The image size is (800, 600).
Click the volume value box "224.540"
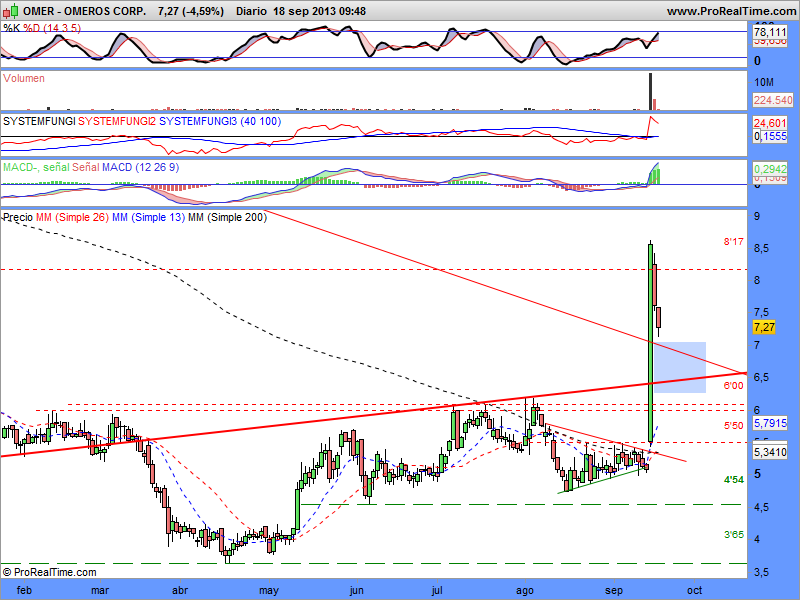tap(773, 100)
